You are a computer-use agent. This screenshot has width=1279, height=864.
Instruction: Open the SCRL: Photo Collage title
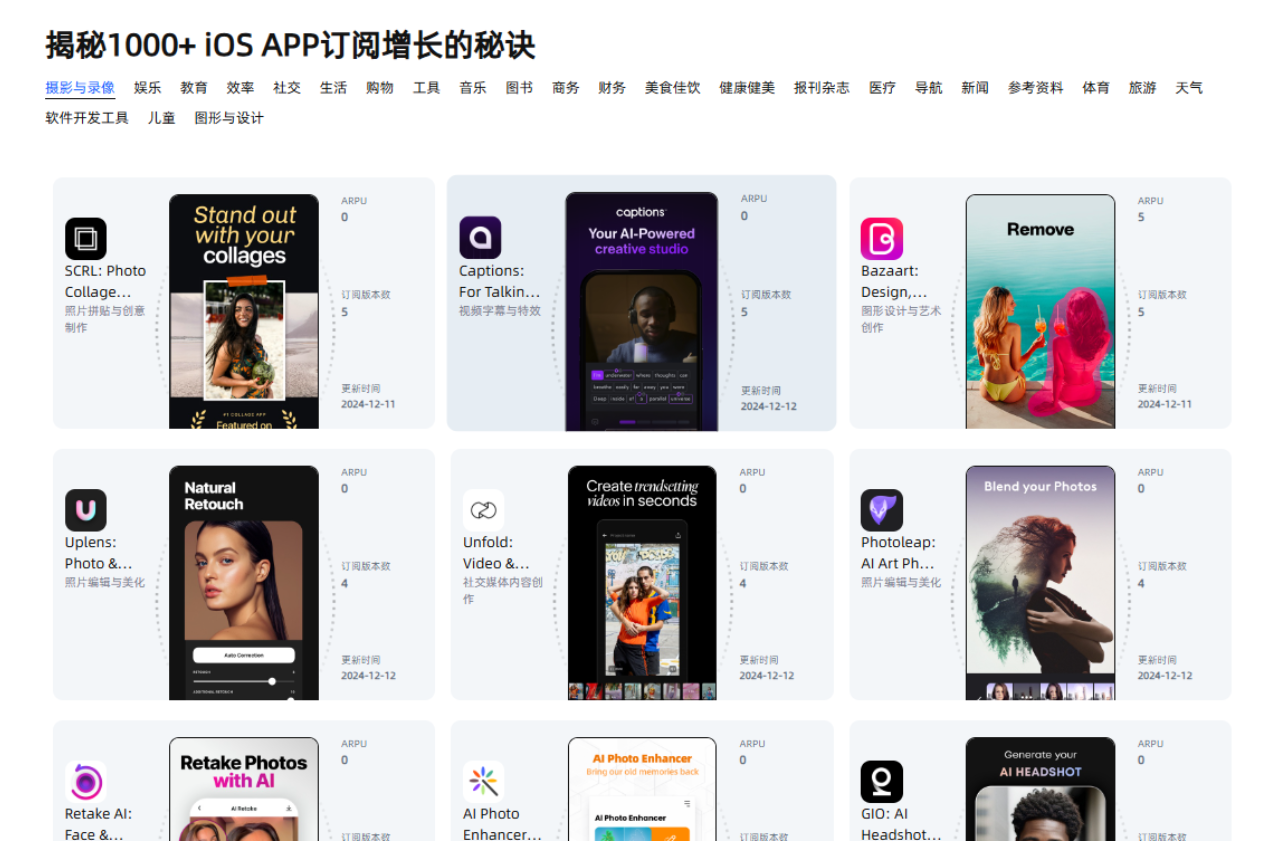pos(105,281)
